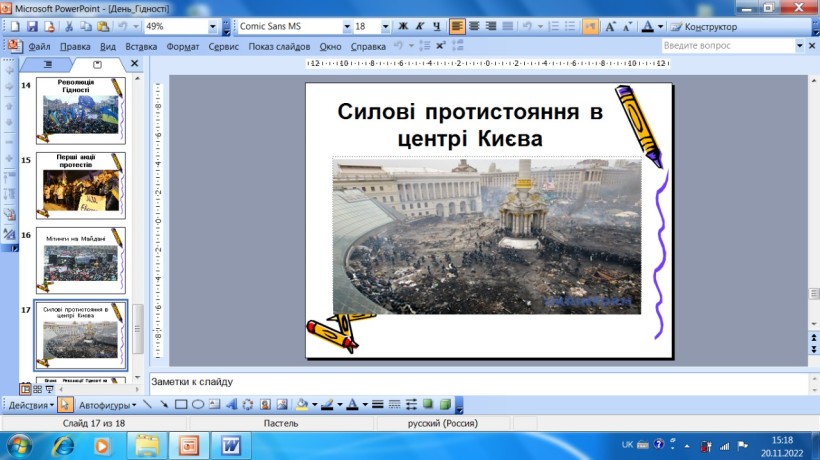Open the Справка menu

(368, 47)
